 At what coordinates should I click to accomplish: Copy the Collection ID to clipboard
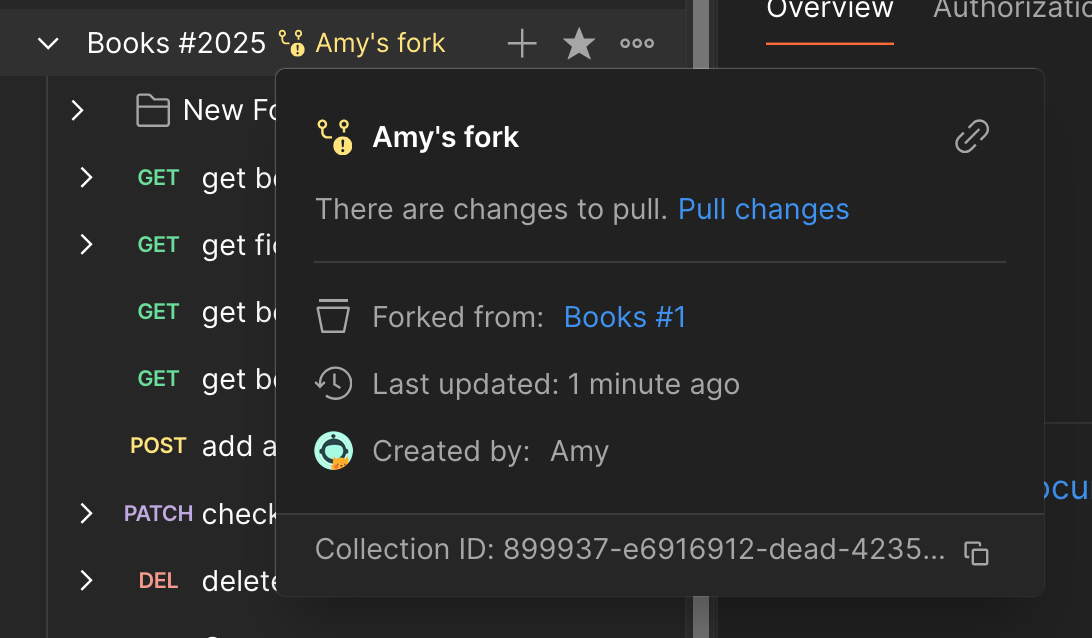click(976, 552)
